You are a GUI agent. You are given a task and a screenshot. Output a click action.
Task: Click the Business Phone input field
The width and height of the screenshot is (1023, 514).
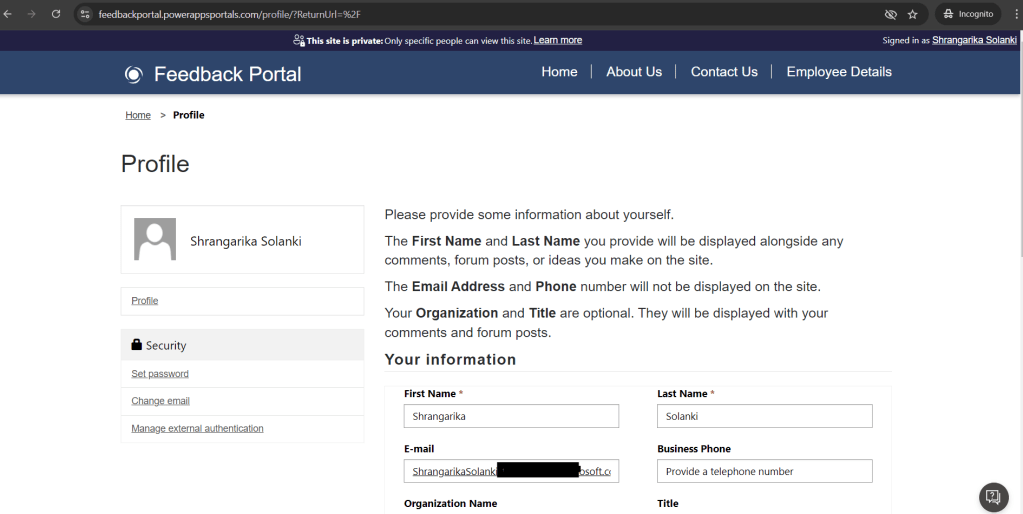tap(764, 471)
